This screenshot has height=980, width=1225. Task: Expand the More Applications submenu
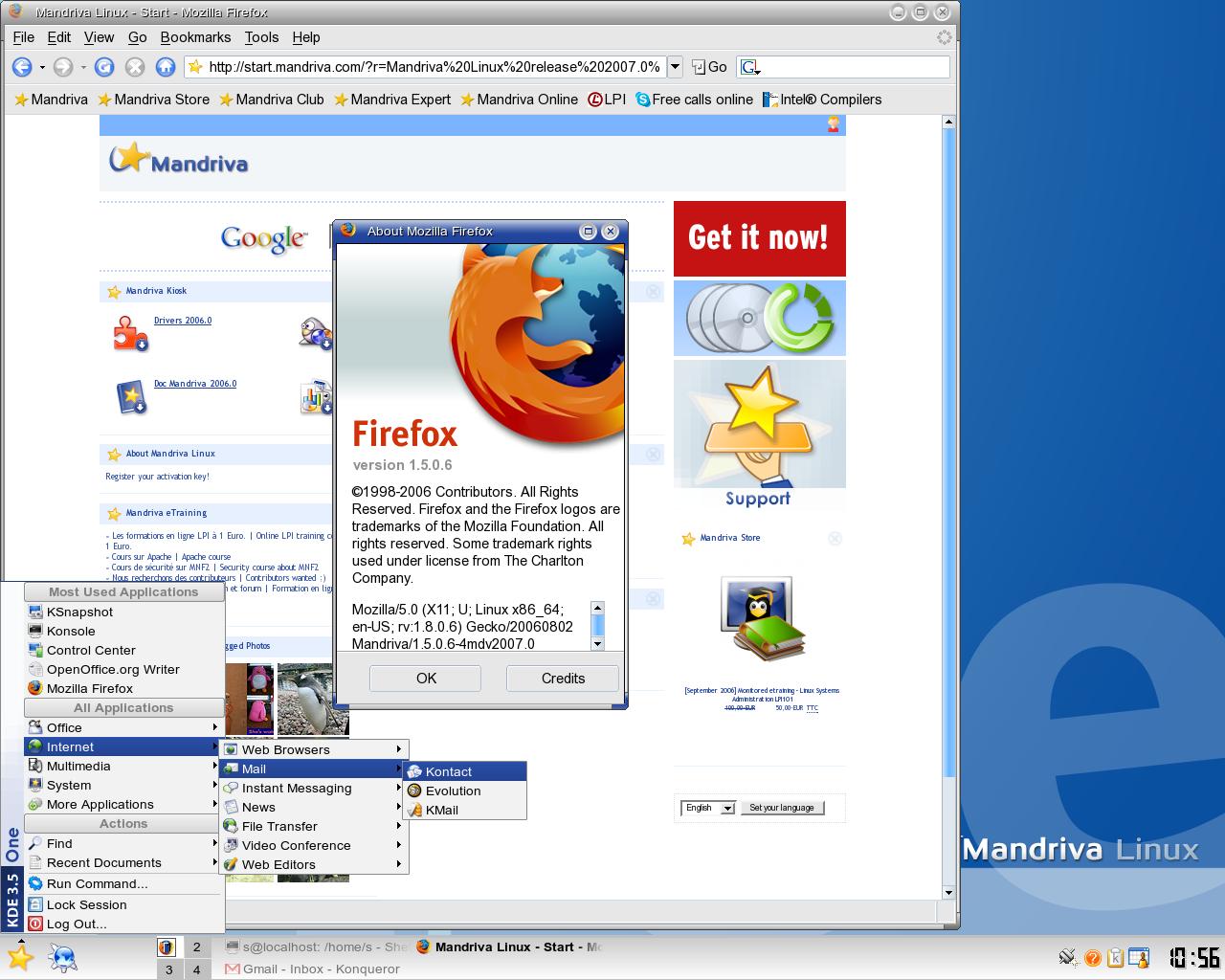[124, 804]
